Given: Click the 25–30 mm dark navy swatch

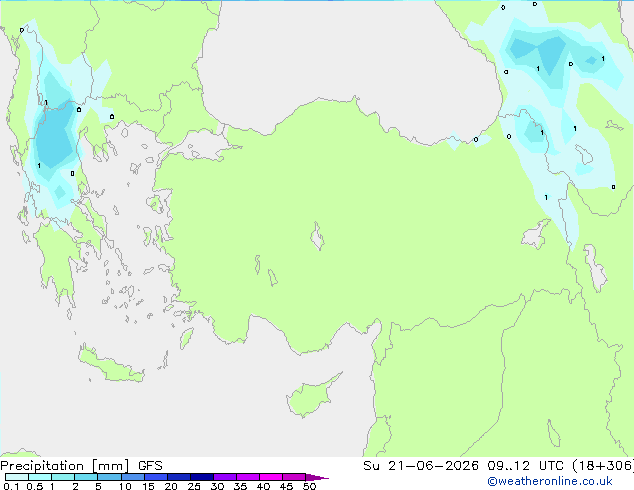Looking at the screenshot, I should 202,477.
